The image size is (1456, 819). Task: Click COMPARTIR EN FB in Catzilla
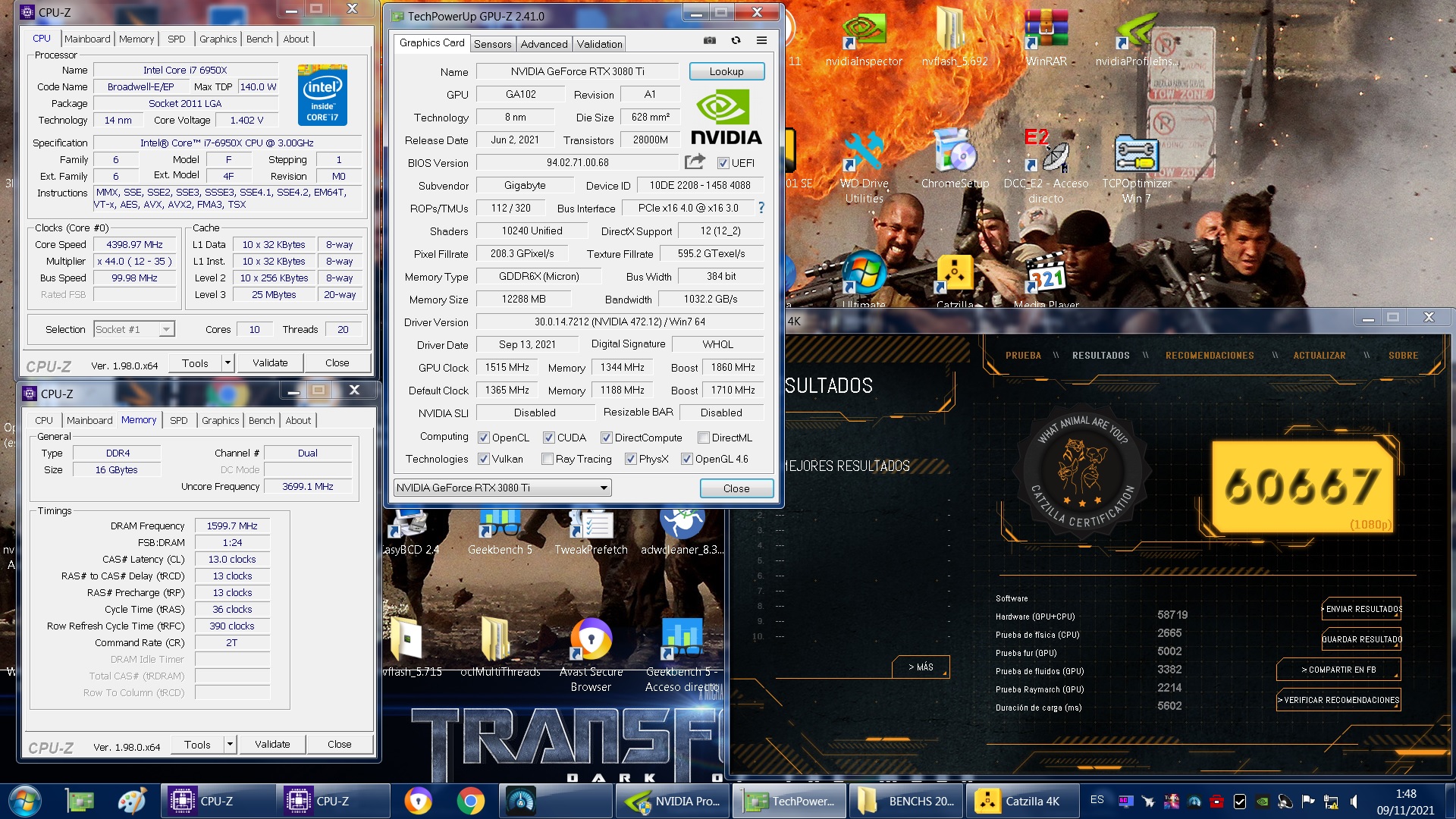1338,670
